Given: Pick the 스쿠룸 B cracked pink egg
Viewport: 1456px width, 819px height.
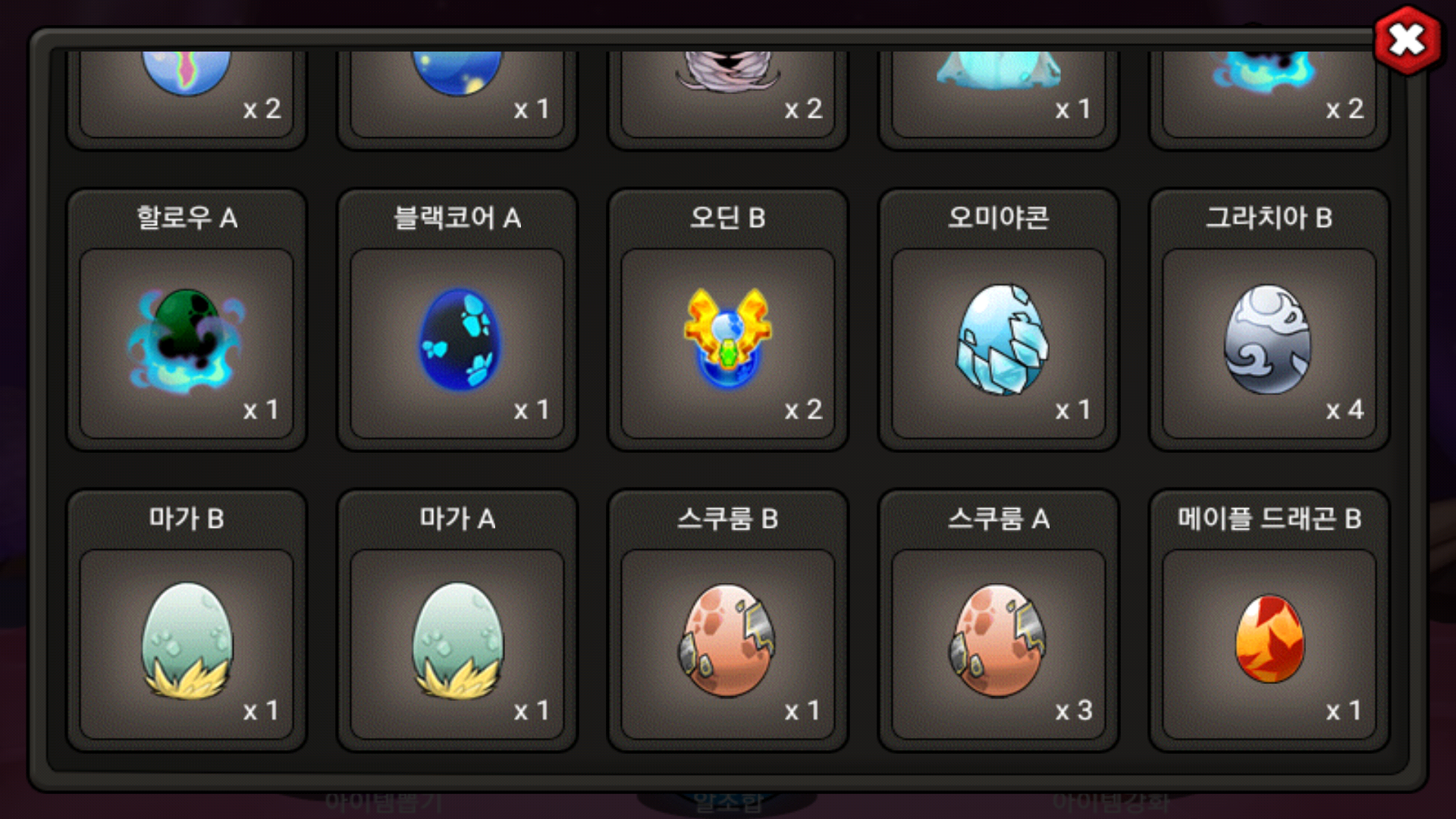Looking at the screenshot, I should pyautogui.click(x=727, y=639).
